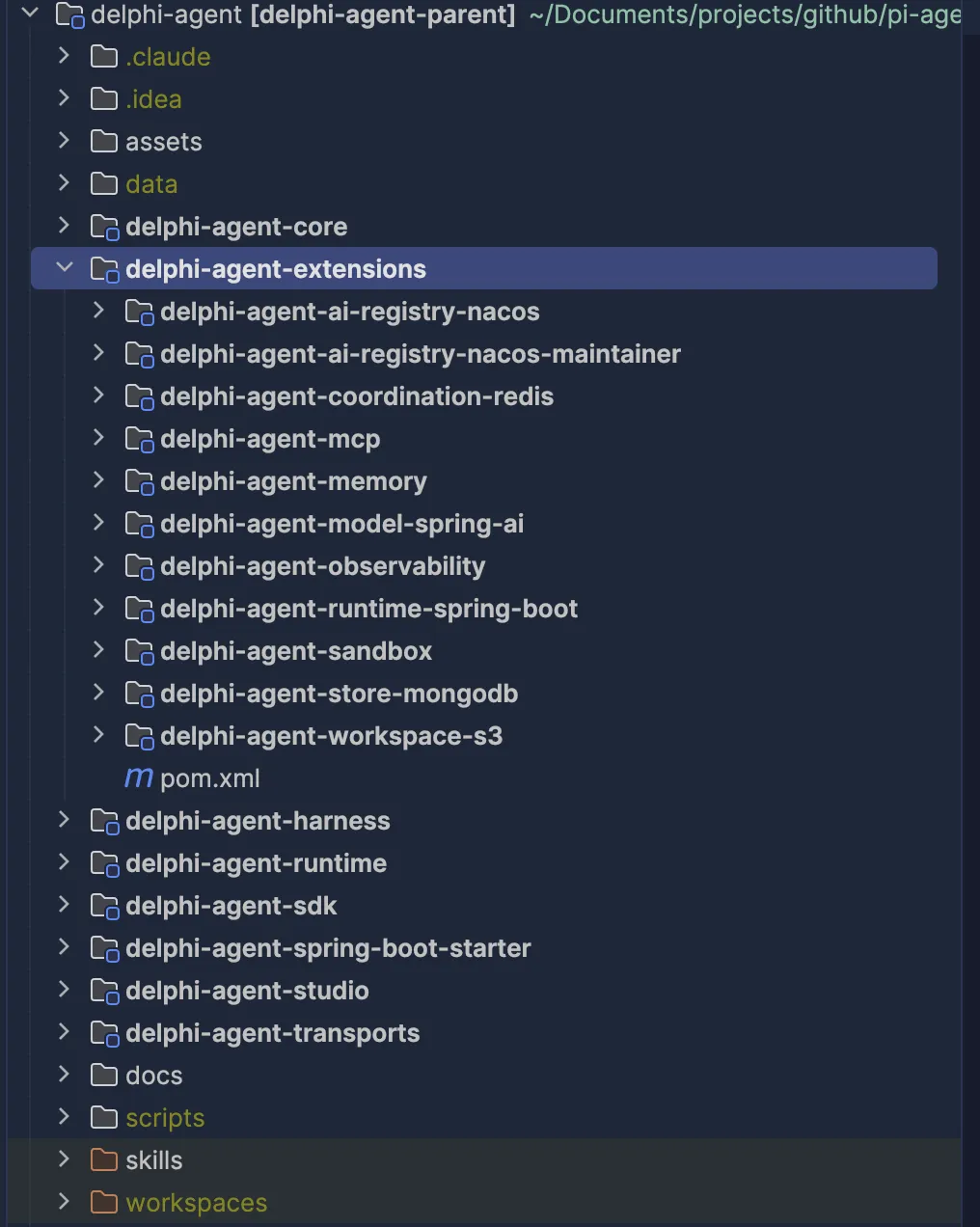Select the delphi-agent-spring-boot-starter module

pyautogui.click(x=328, y=948)
